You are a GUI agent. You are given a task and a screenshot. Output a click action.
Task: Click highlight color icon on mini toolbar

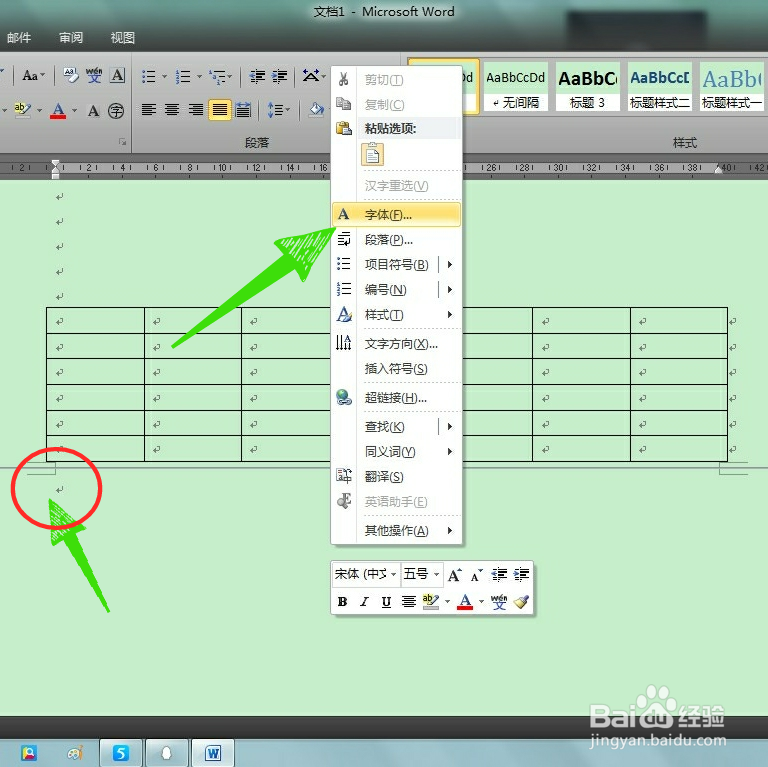pos(431,601)
